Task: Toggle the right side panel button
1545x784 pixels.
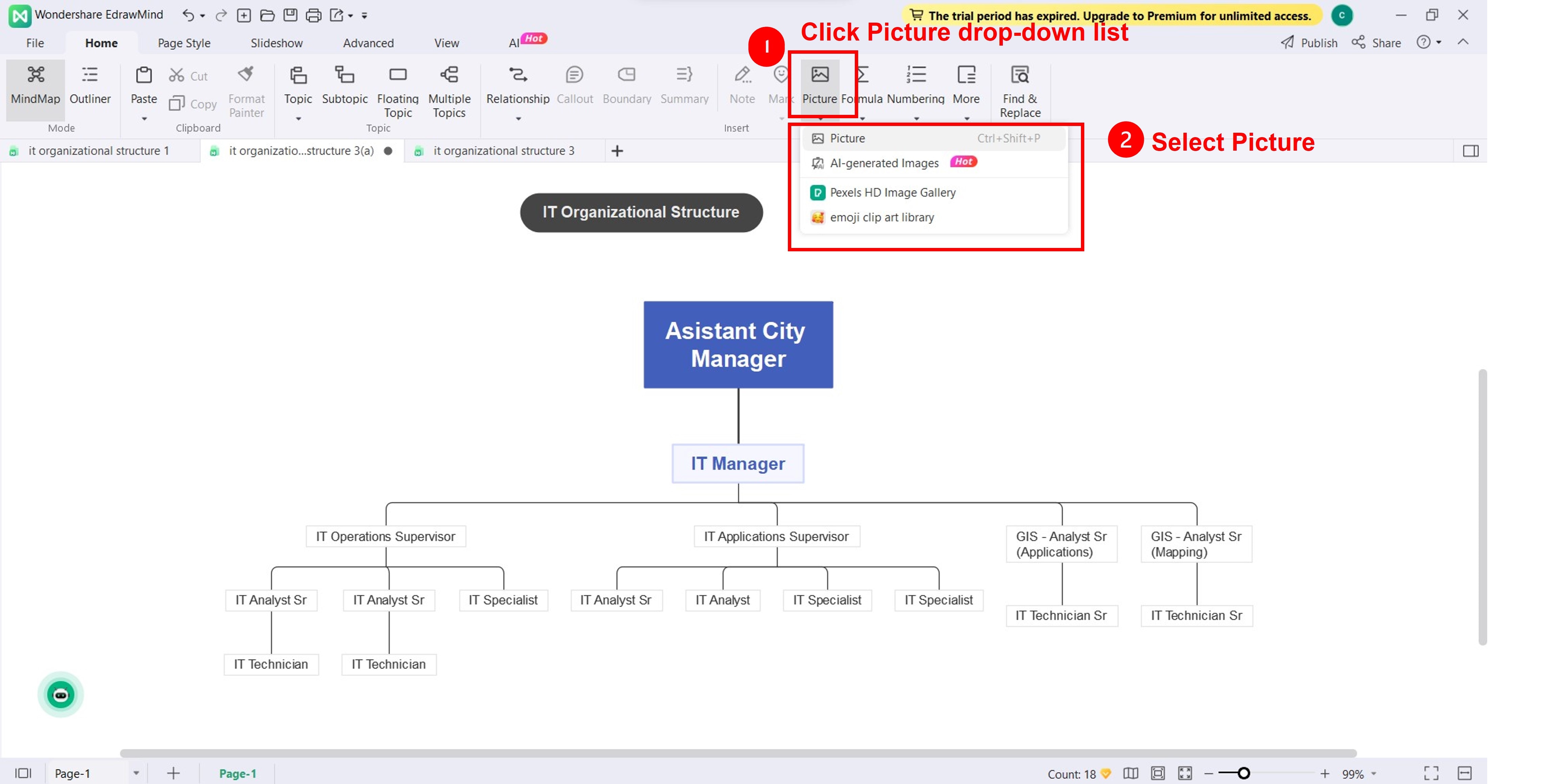Action: [1471, 151]
